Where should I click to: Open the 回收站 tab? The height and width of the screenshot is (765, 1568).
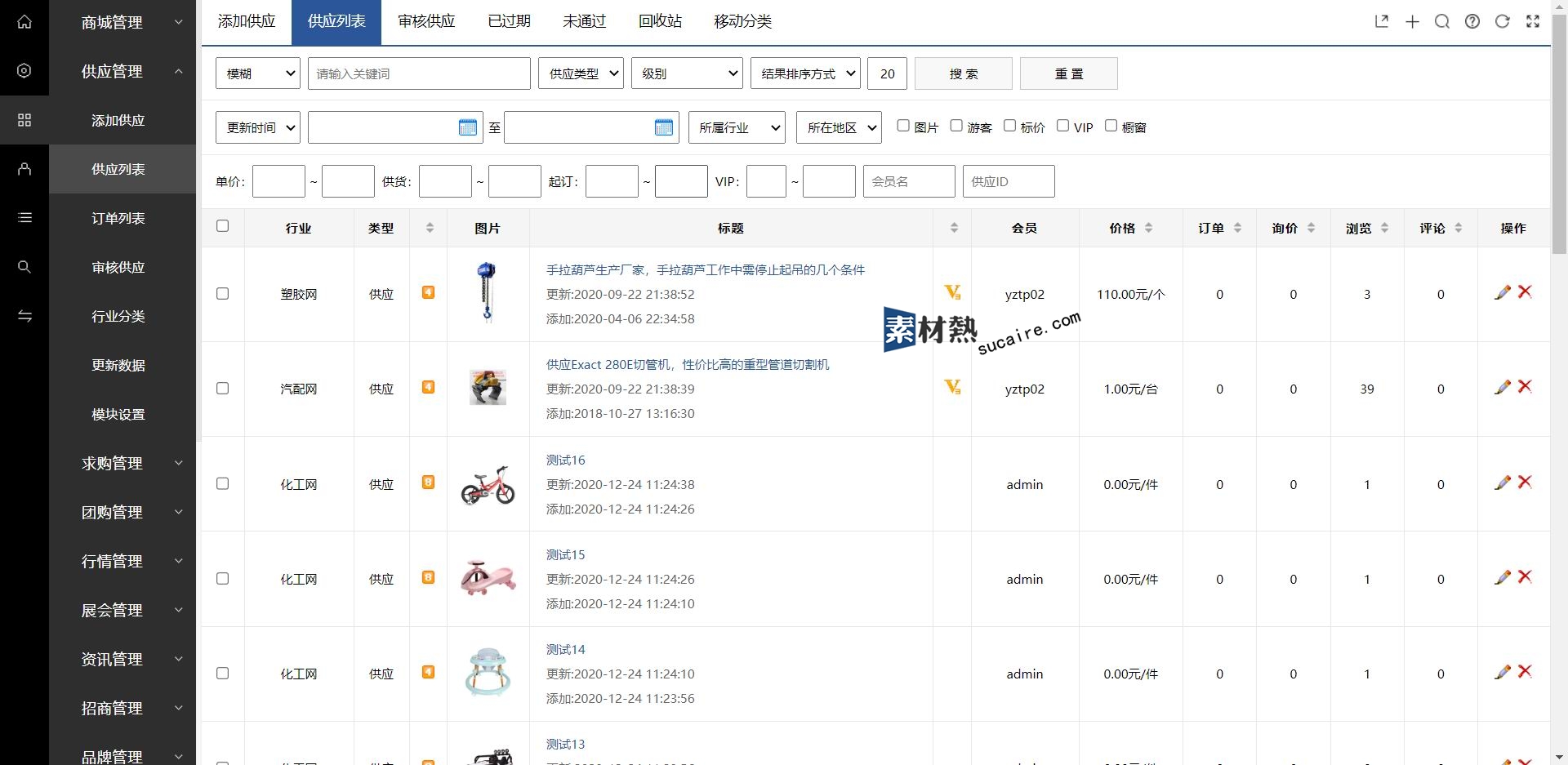point(660,21)
